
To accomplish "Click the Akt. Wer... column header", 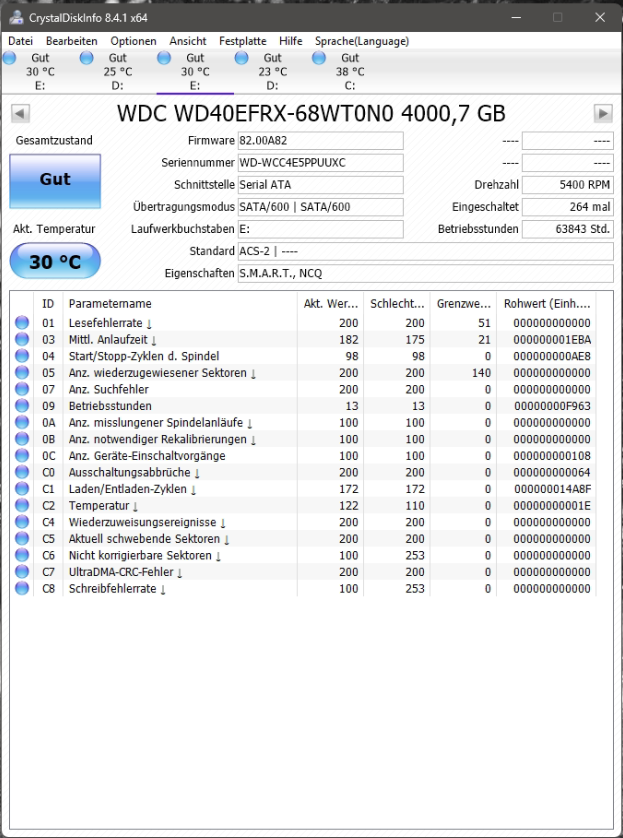I will coord(330,304).
